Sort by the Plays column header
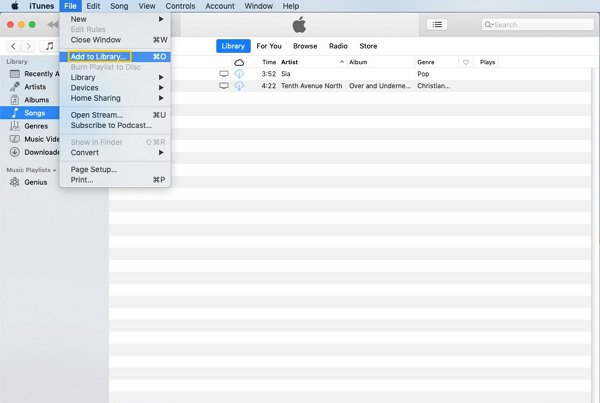This screenshot has width=600, height=403. coord(488,62)
